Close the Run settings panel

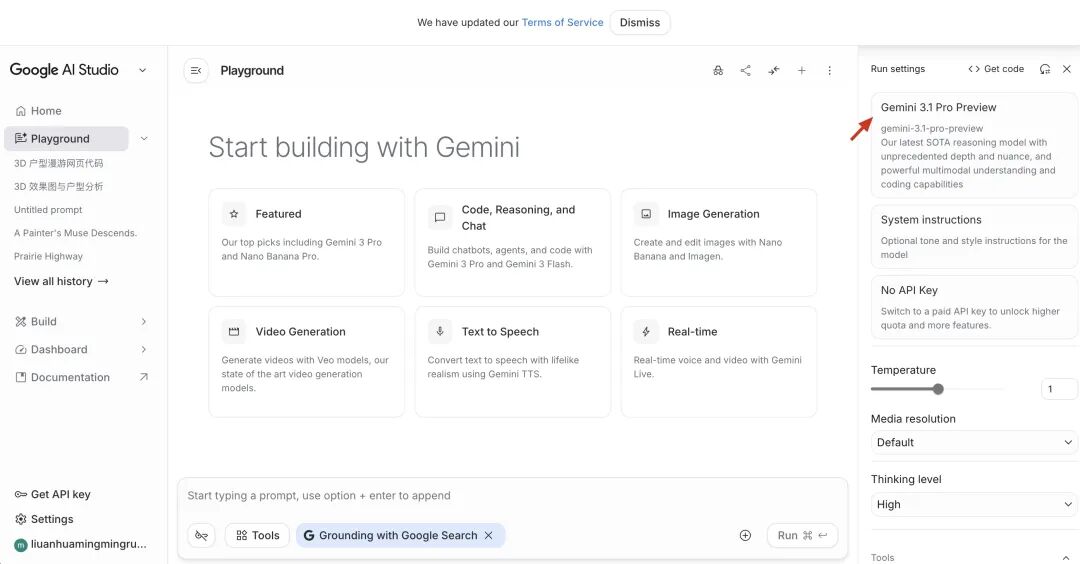pyautogui.click(x=1066, y=69)
